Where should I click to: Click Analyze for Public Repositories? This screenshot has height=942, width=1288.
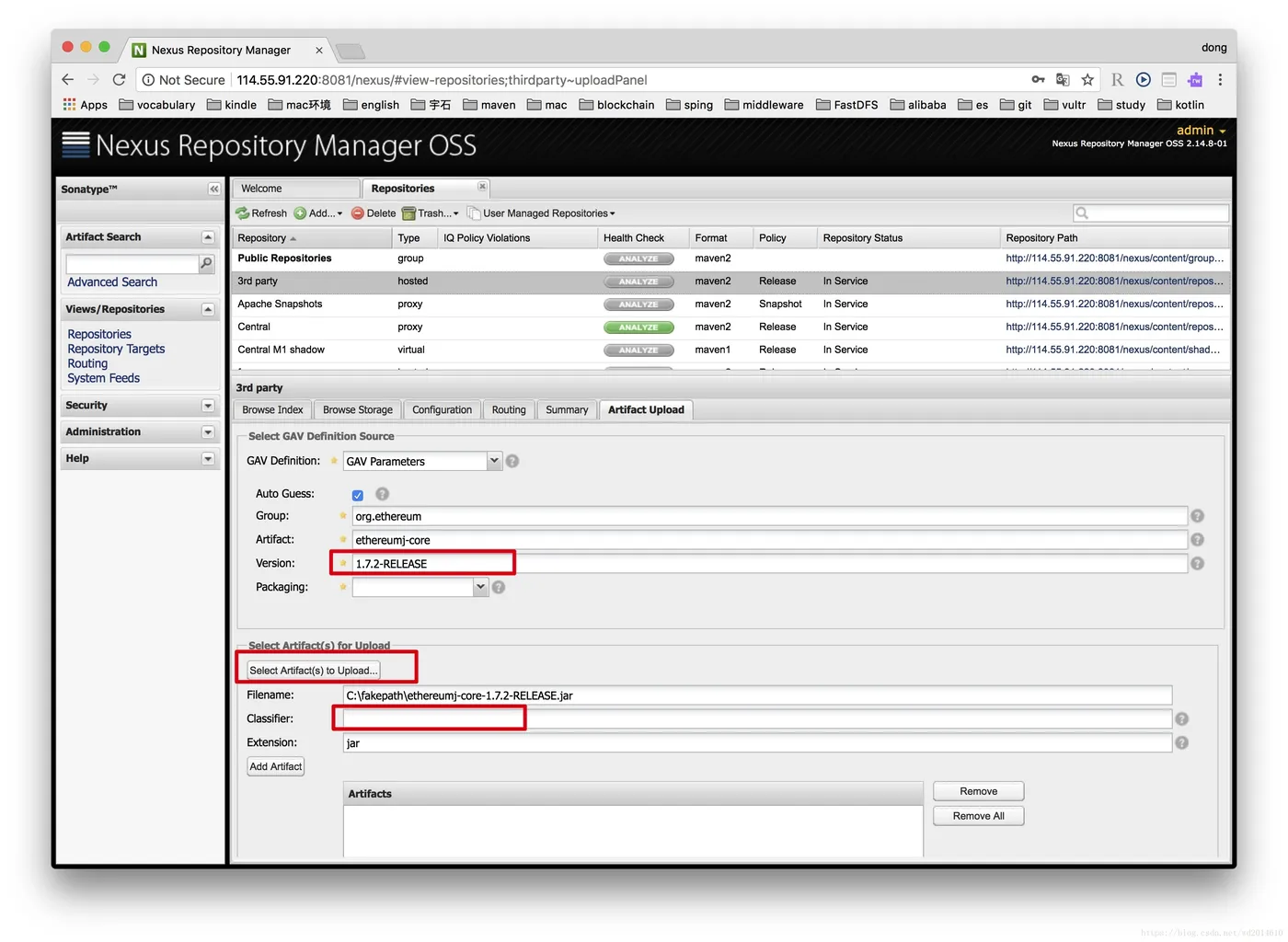(x=638, y=258)
